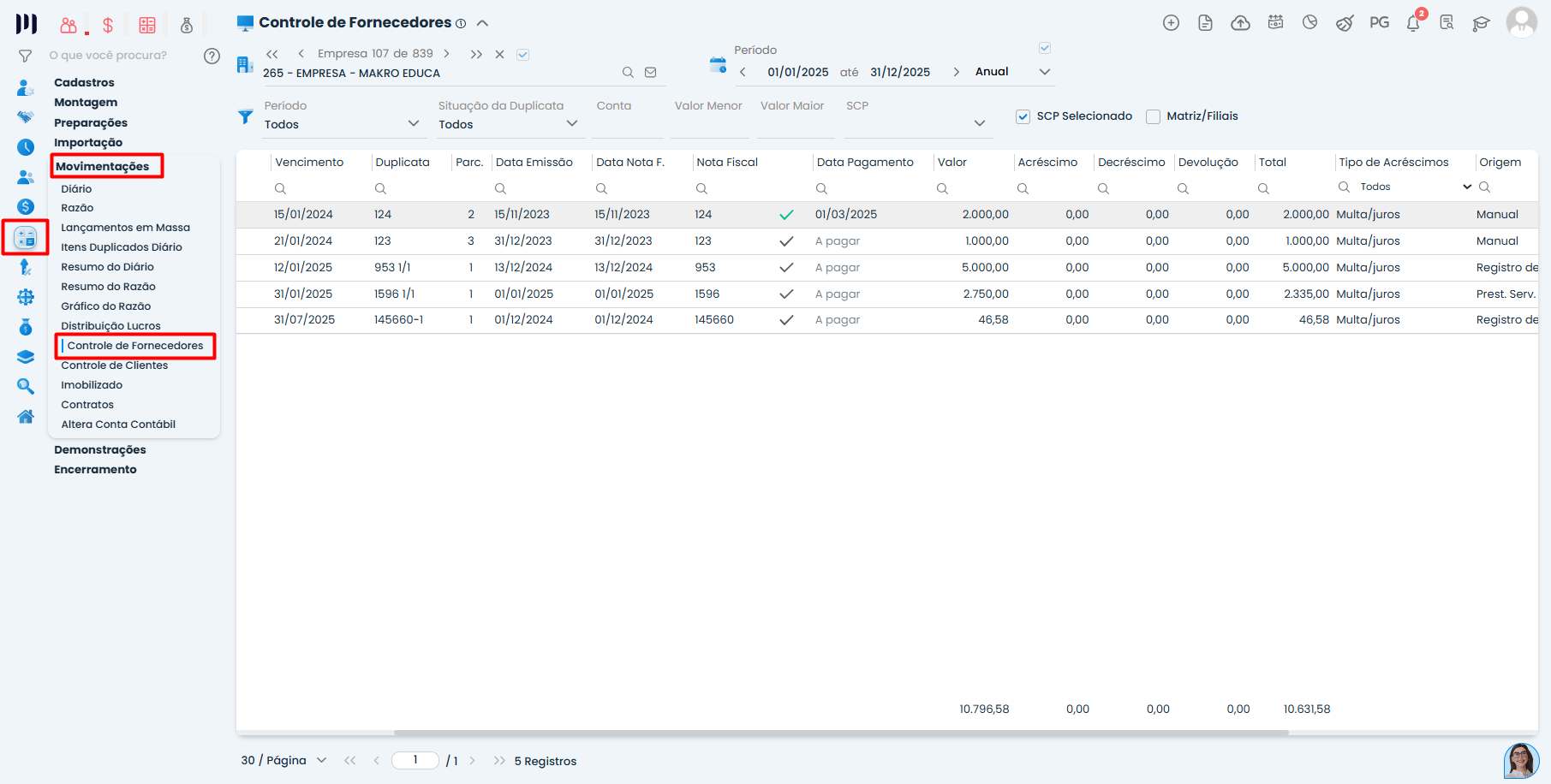
Task: Open the user profile avatar
Action: click(1521, 23)
